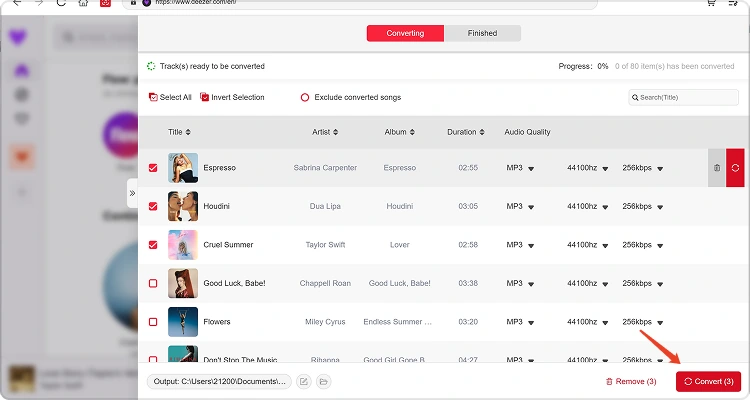
Task: Edit the output path with pencil icon
Action: [304, 381]
